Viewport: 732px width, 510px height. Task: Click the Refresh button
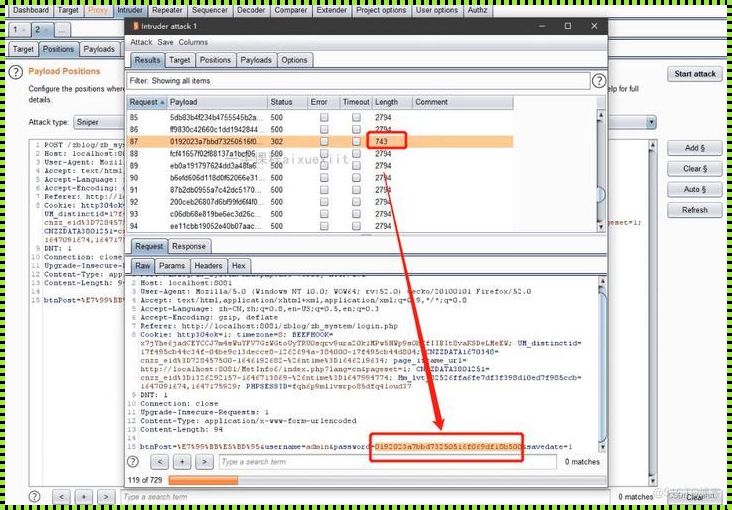(695, 210)
